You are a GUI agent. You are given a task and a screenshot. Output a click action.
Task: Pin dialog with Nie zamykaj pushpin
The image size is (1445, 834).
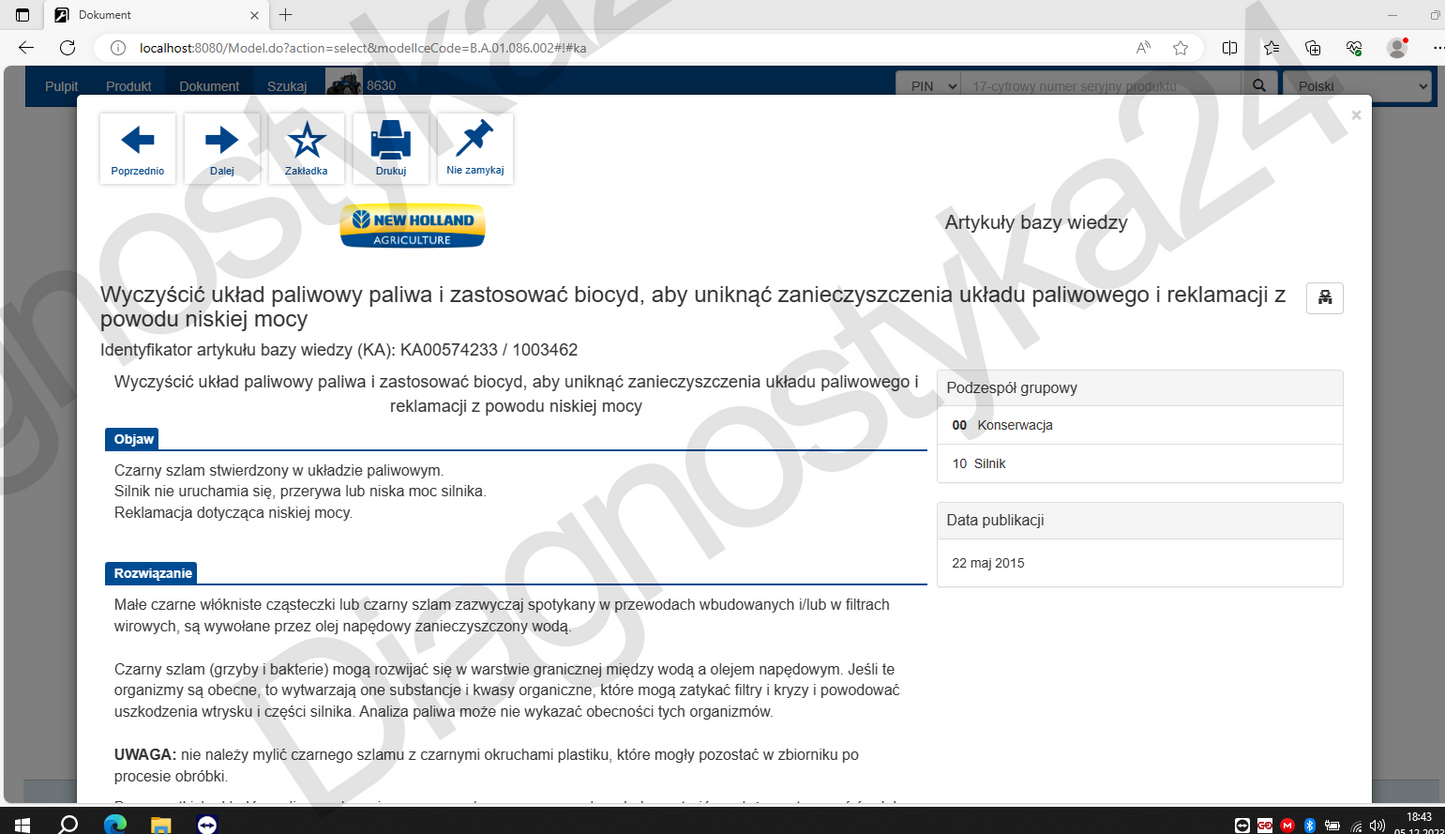coord(475,148)
